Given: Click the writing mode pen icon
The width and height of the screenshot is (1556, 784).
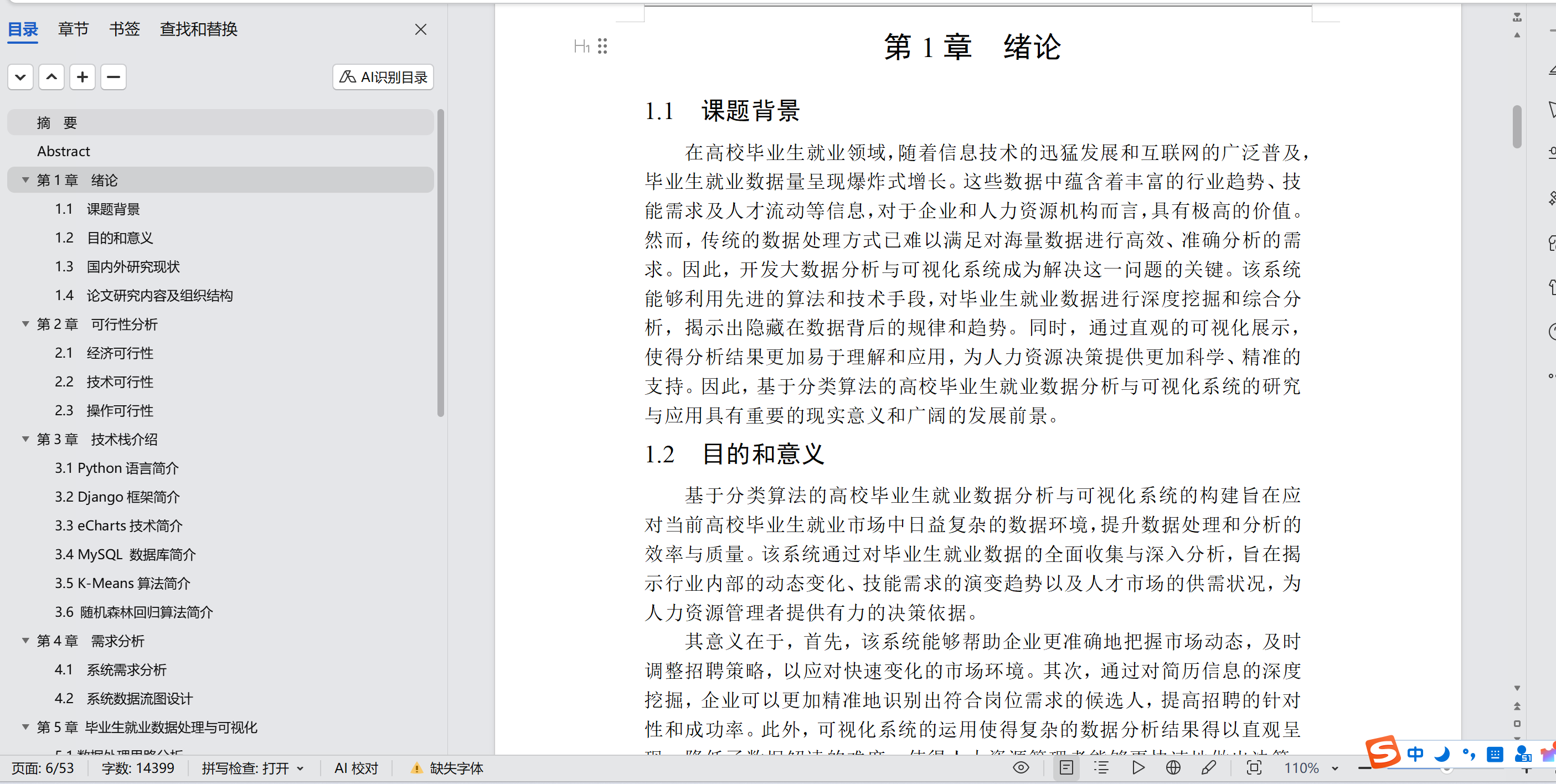Looking at the screenshot, I should (x=1209, y=768).
